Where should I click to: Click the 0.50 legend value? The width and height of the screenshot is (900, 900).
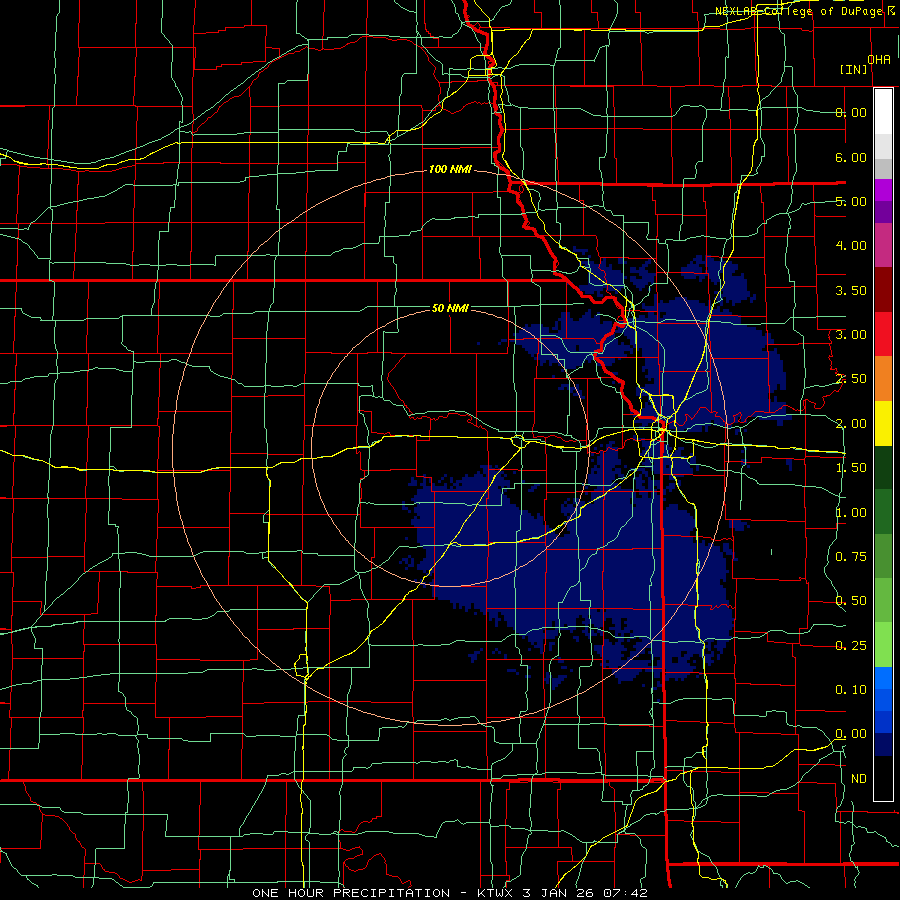851,601
